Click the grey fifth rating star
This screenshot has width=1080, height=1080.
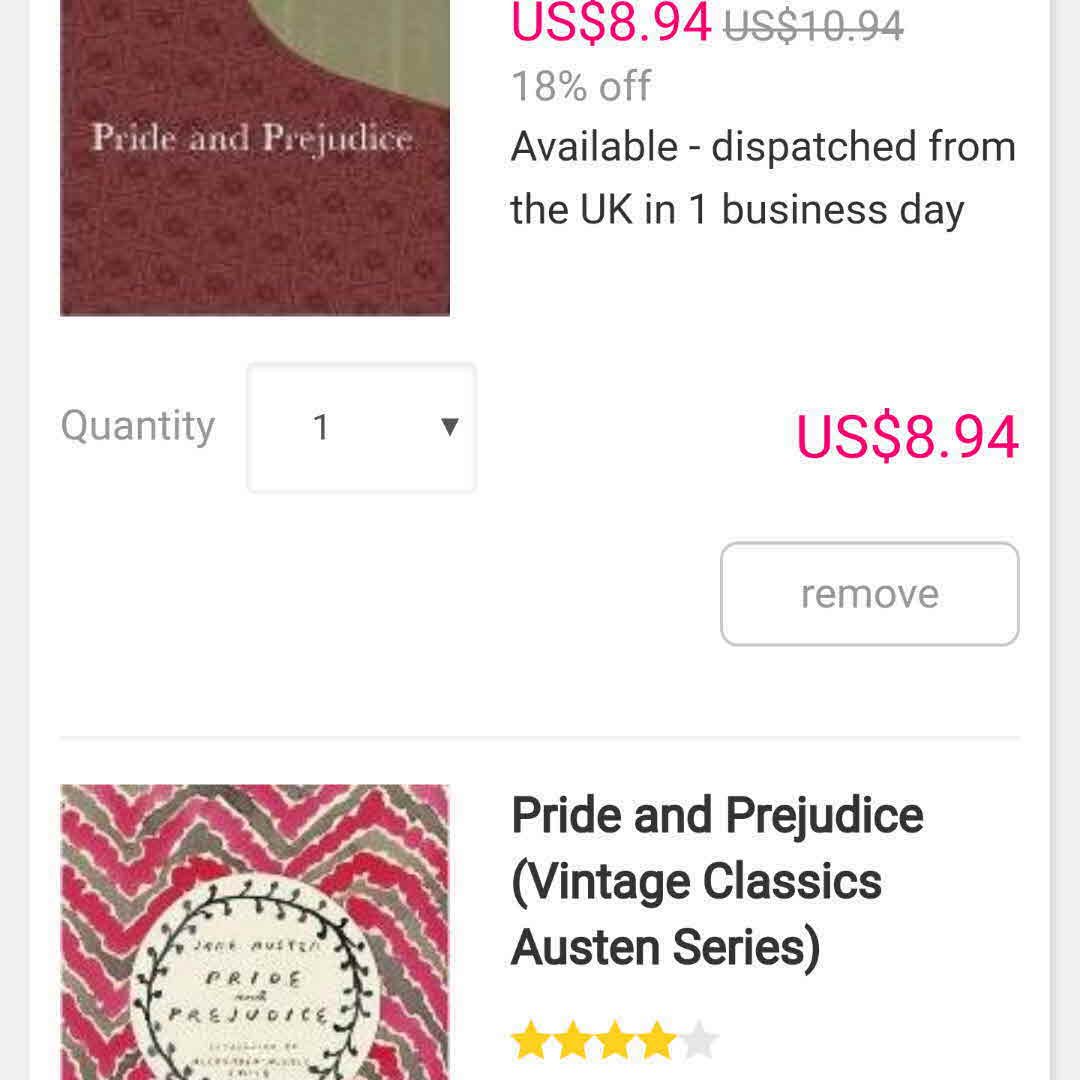tap(699, 1041)
